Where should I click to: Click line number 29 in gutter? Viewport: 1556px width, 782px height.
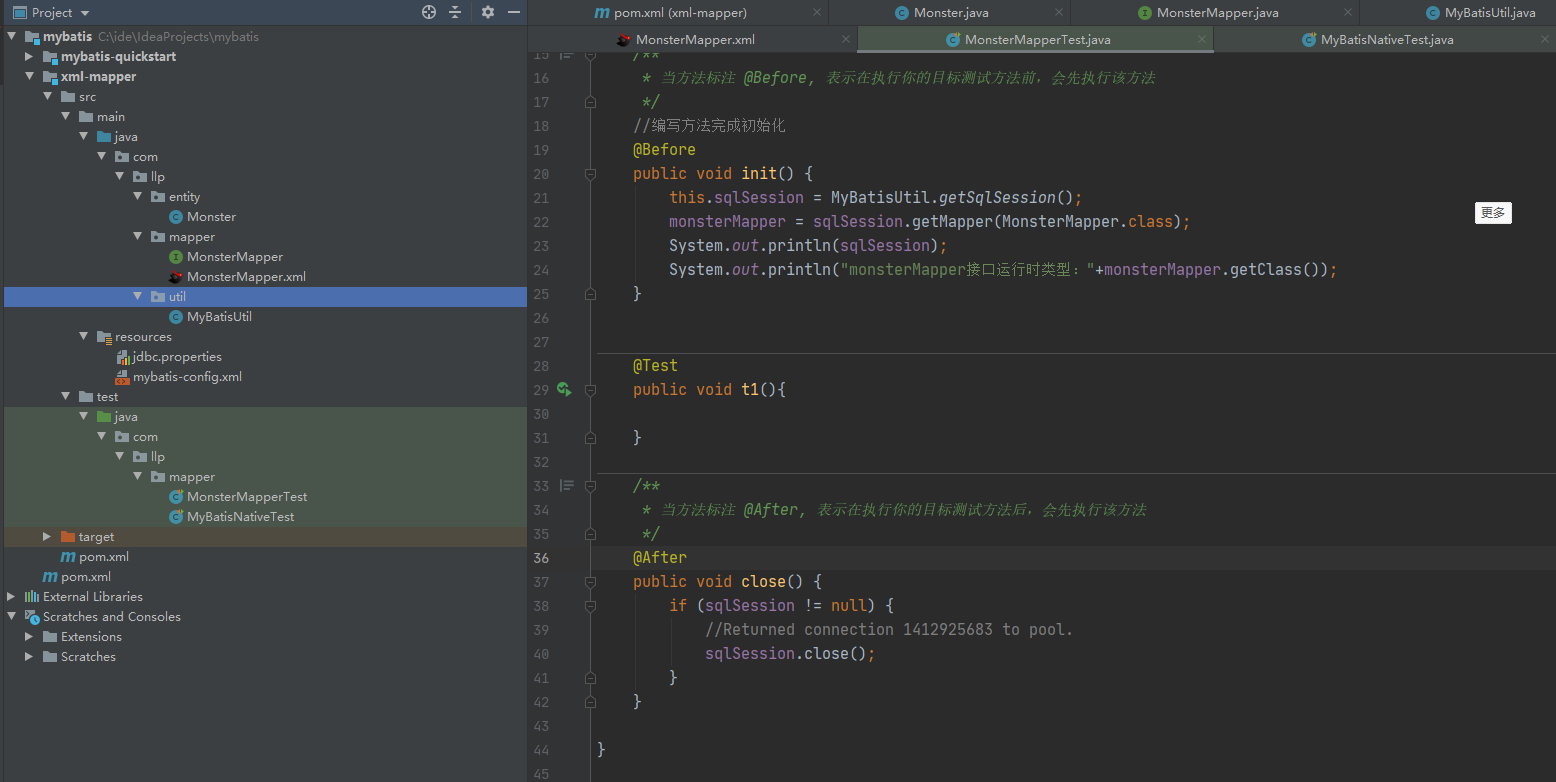click(x=541, y=389)
